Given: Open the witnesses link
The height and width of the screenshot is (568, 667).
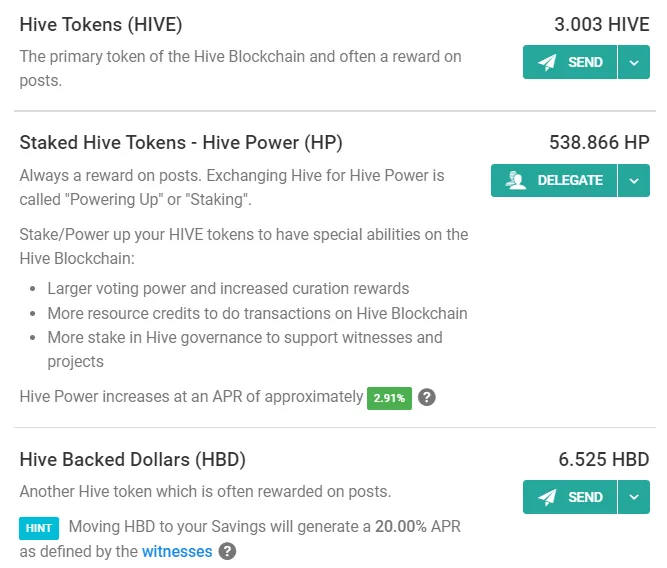Looking at the screenshot, I should (x=177, y=551).
